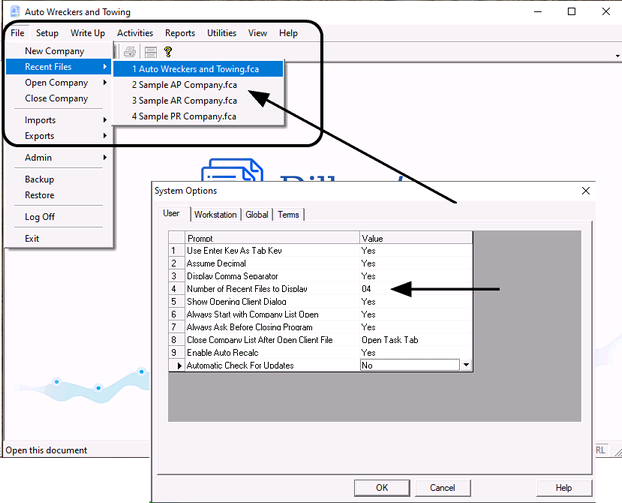Choose Restore from the File menu
The height and width of the screenshot is (503, 622).
click(x=60, y=195)
